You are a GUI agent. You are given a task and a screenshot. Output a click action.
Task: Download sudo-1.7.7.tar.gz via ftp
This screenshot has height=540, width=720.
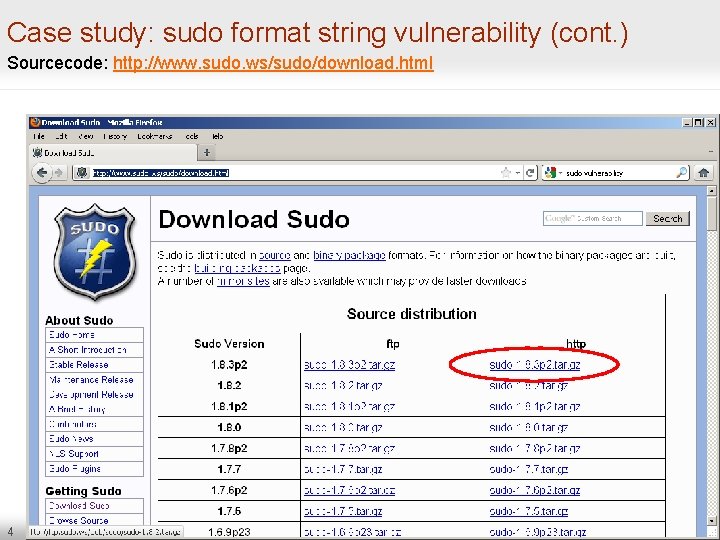pos(343,469)
